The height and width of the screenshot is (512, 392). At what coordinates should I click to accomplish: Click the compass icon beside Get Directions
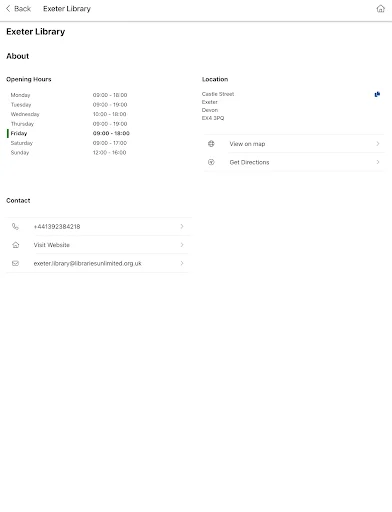pyautogui.click(x=211, y=162)
